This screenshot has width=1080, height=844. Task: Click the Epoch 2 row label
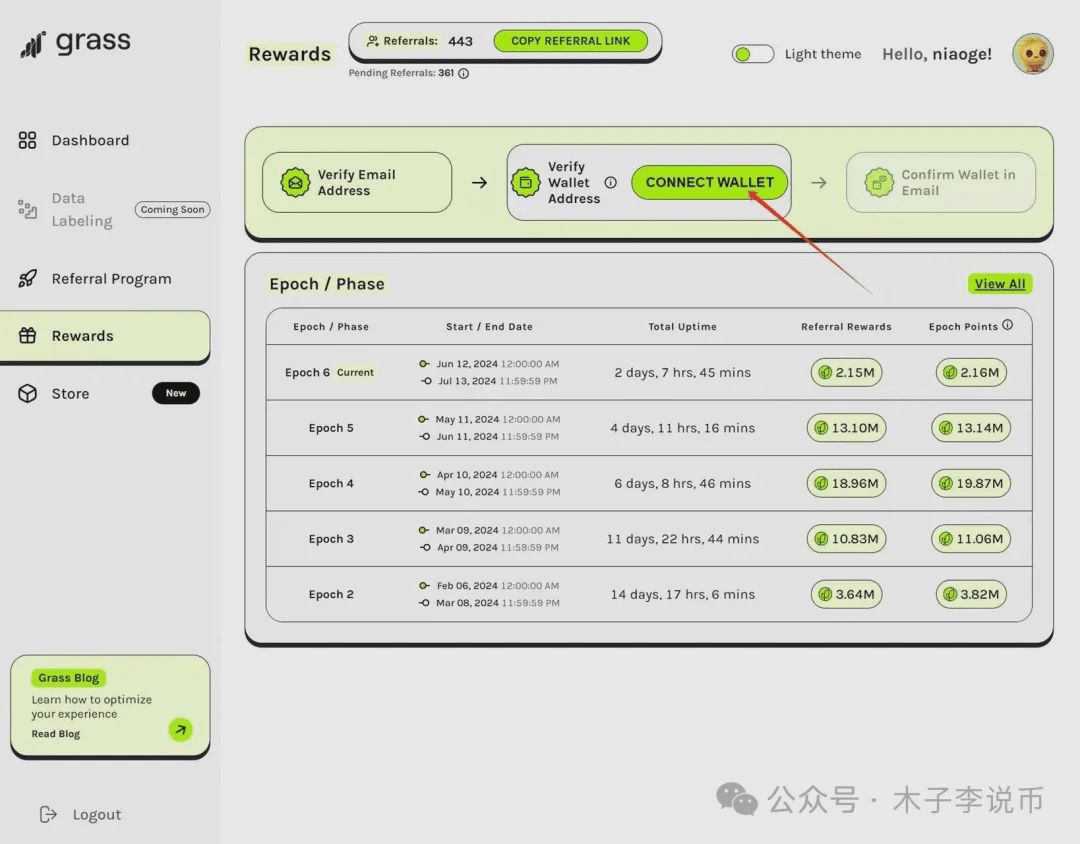(331, 595)
